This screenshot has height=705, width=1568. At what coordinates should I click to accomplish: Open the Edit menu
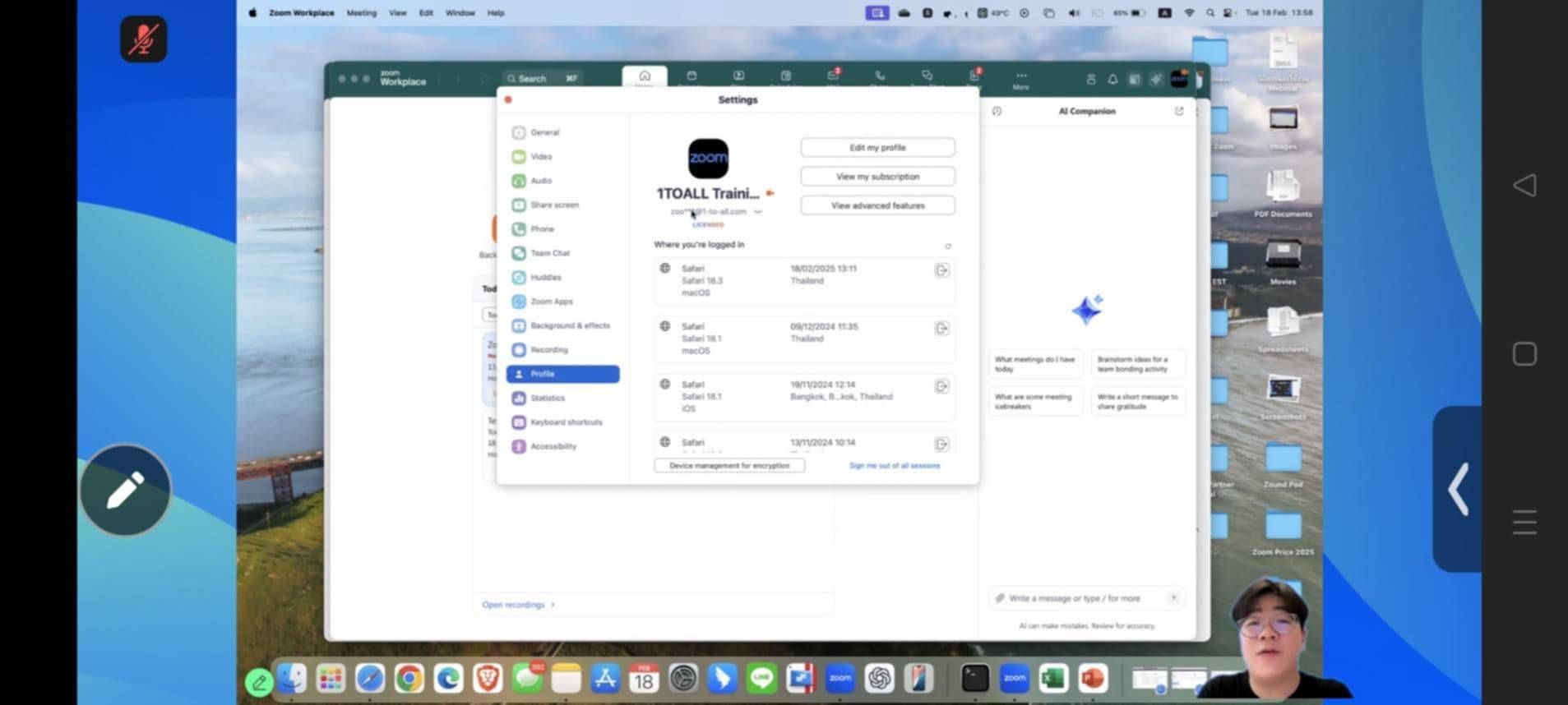click(426, 13)
